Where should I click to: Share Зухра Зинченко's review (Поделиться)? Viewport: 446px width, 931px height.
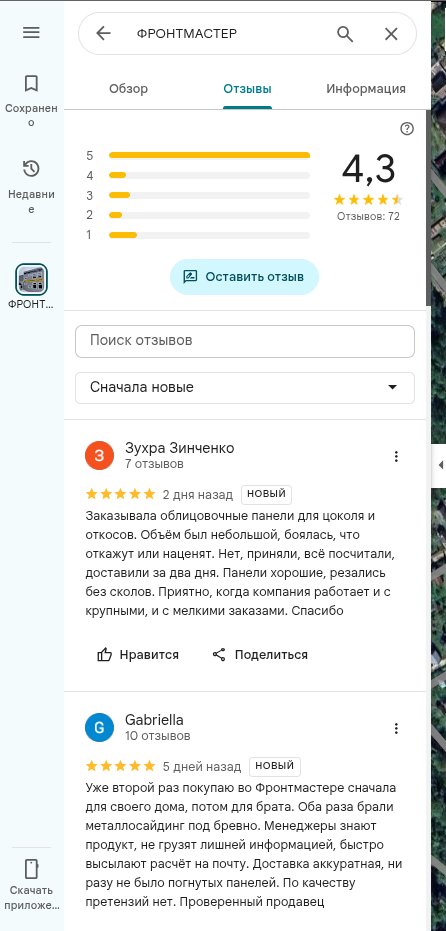(x=260, y=655)
